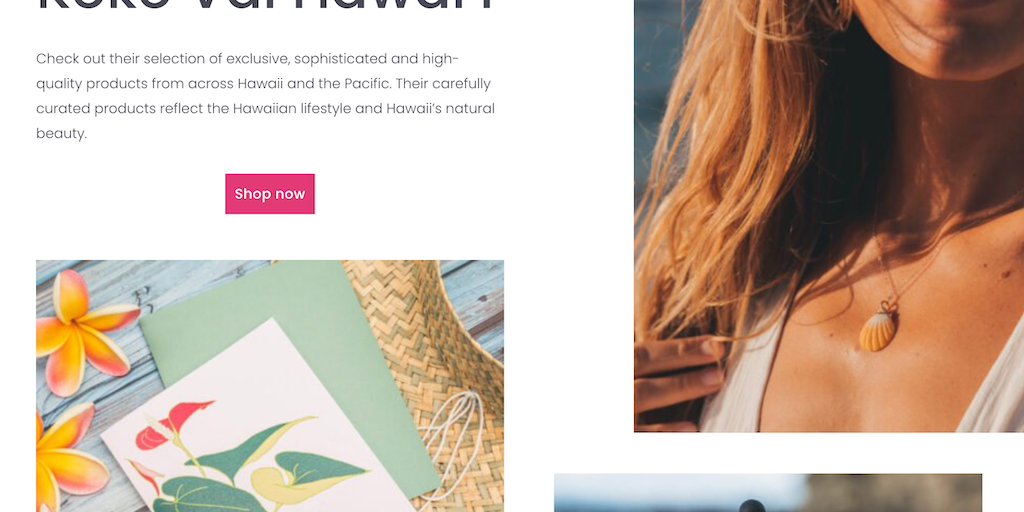
Task: Click the word "beauty." ending the paragraph
Action: [x=61, y=134]
